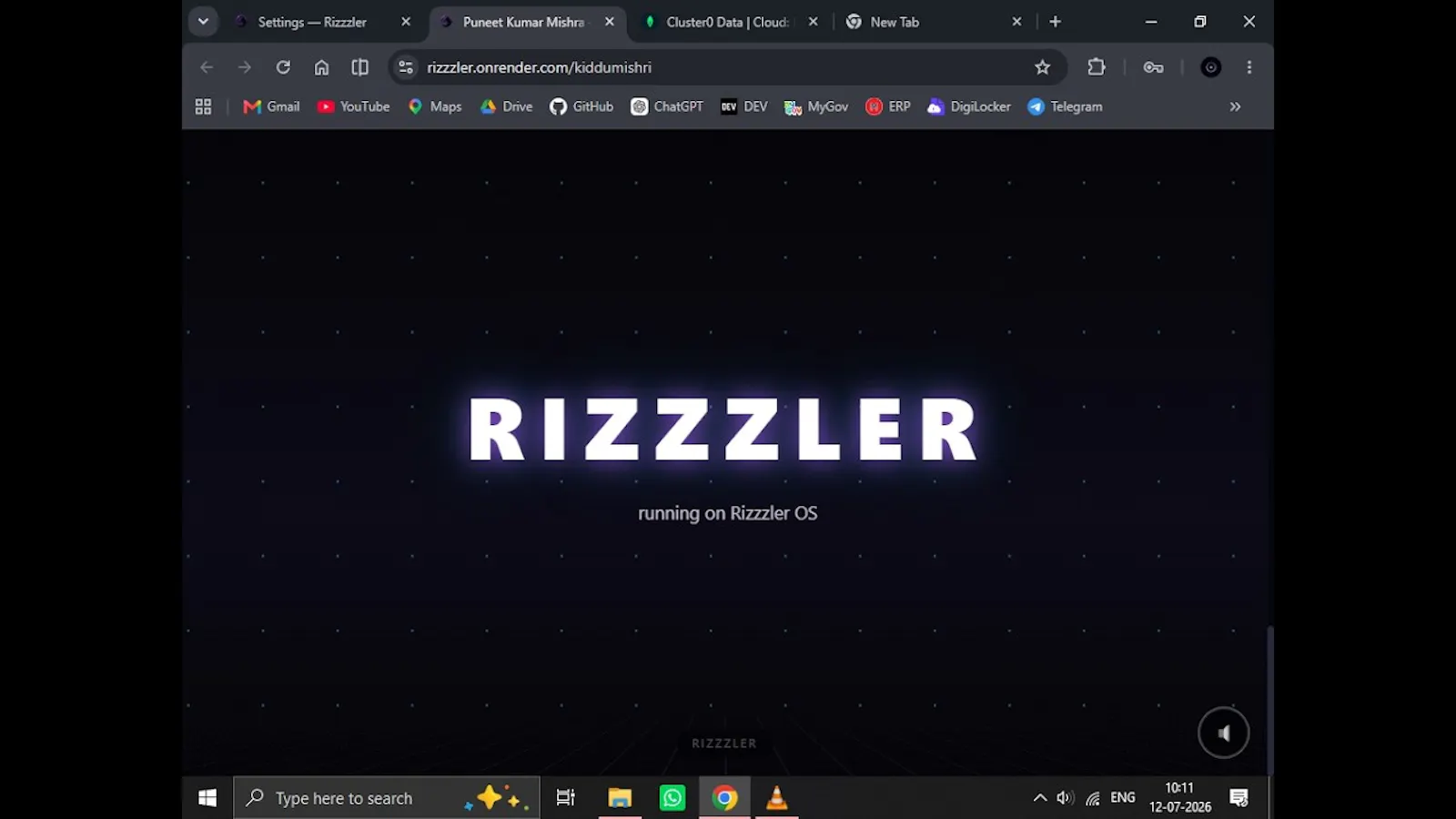
Task: Open the password manager key icon
Action: click(1154, 67)
